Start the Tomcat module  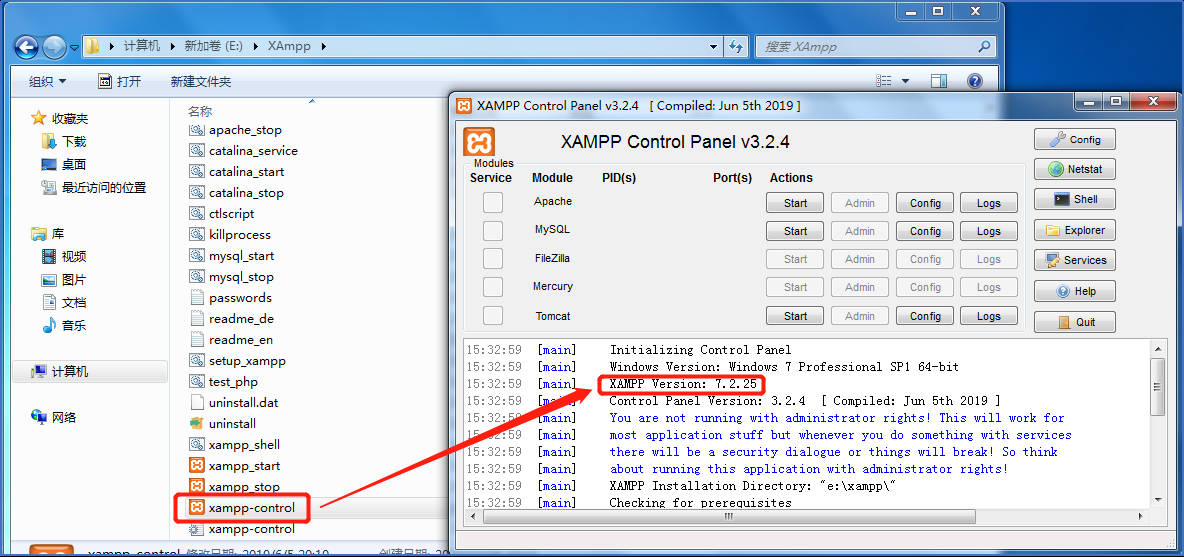[795, 316]
